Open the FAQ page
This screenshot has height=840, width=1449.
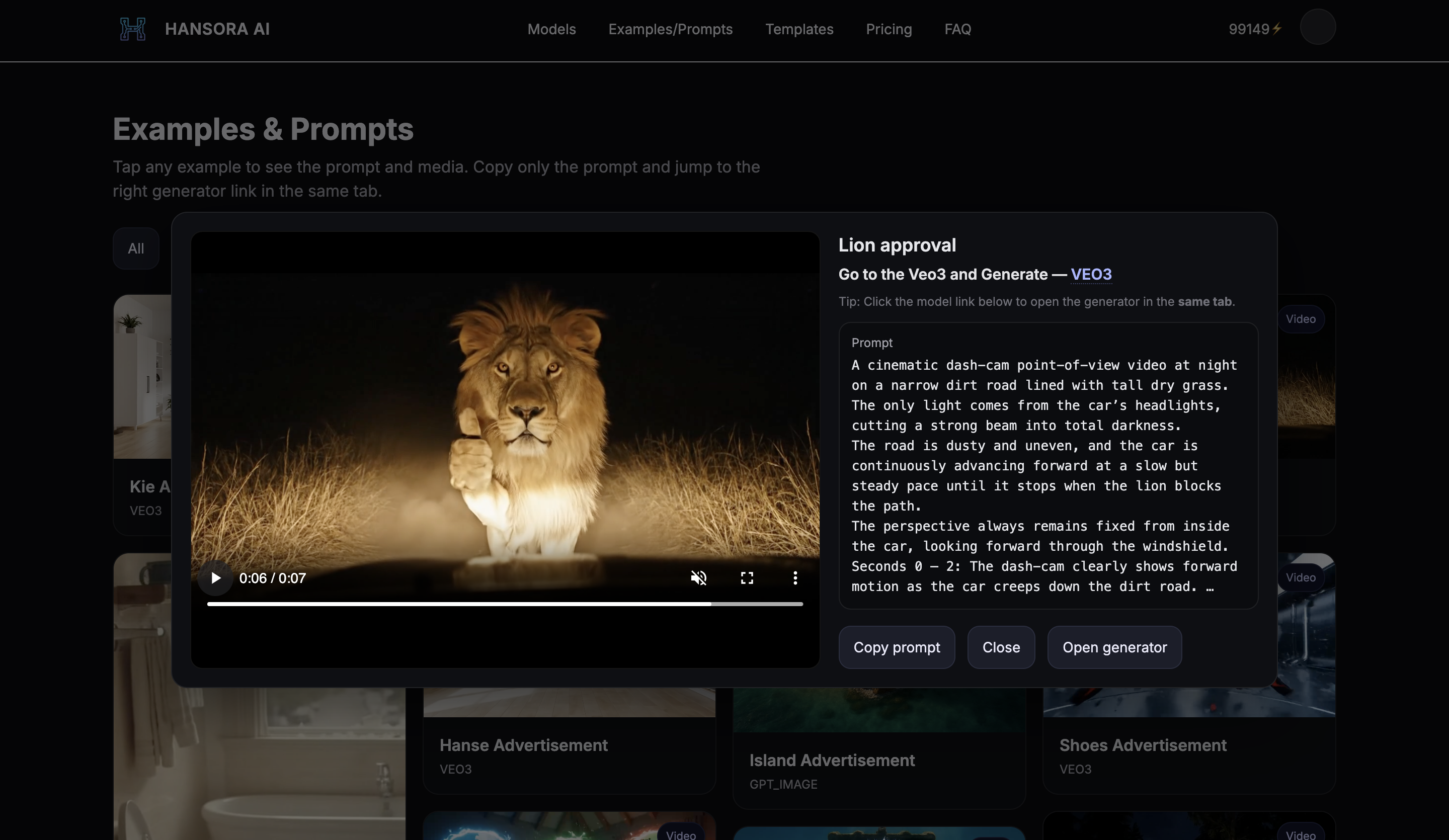point(957,29)
